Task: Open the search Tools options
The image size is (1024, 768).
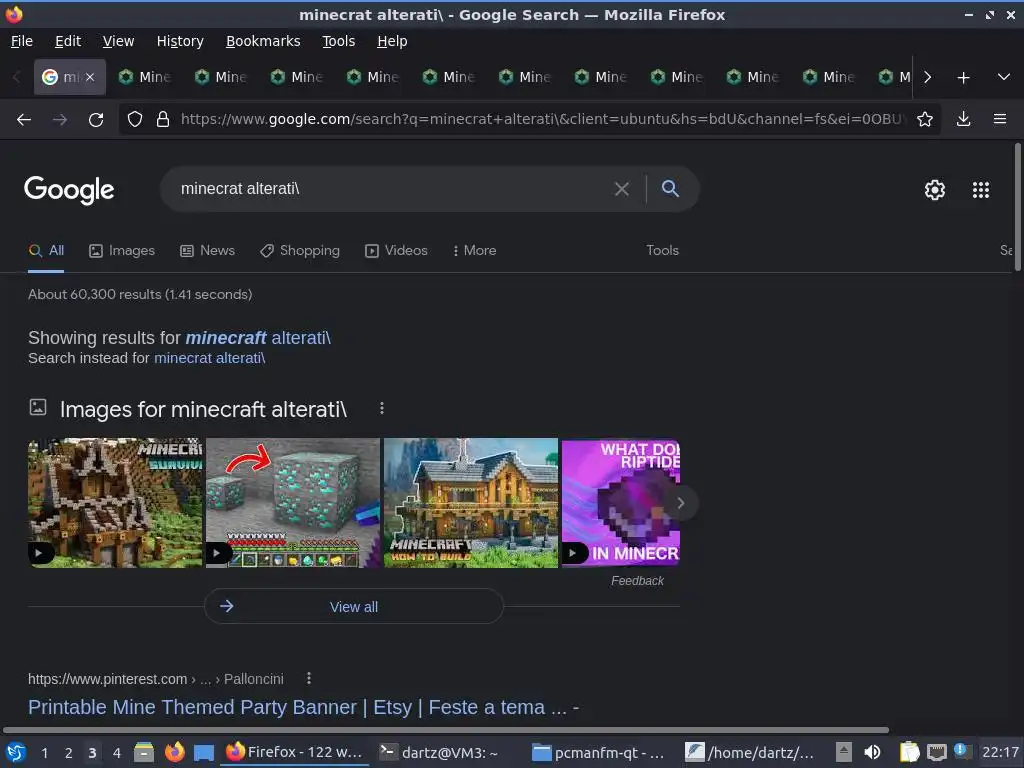Action: 662,251
